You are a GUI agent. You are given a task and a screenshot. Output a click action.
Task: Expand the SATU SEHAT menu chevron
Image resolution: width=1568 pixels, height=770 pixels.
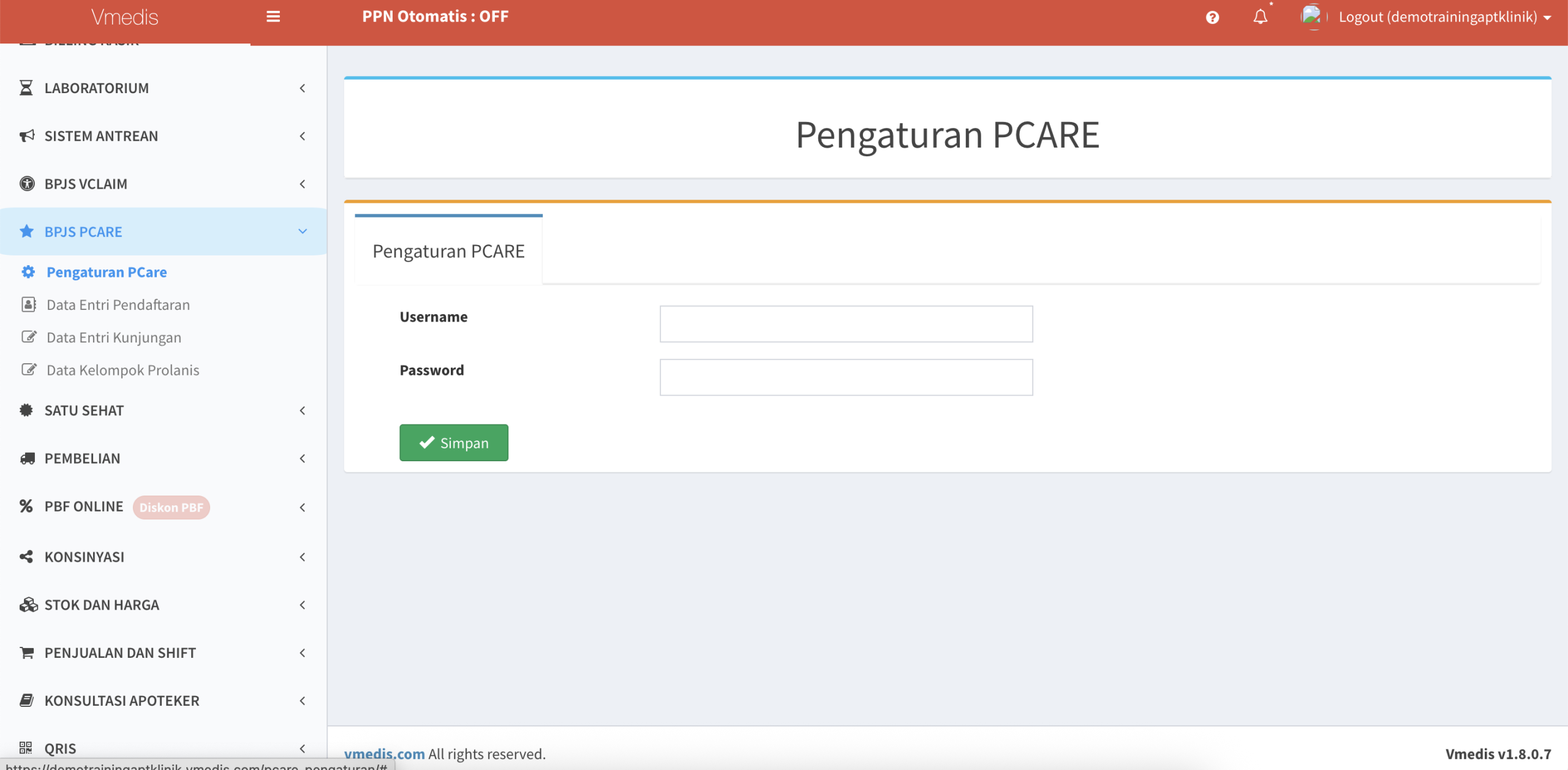[x=303, y=410]
